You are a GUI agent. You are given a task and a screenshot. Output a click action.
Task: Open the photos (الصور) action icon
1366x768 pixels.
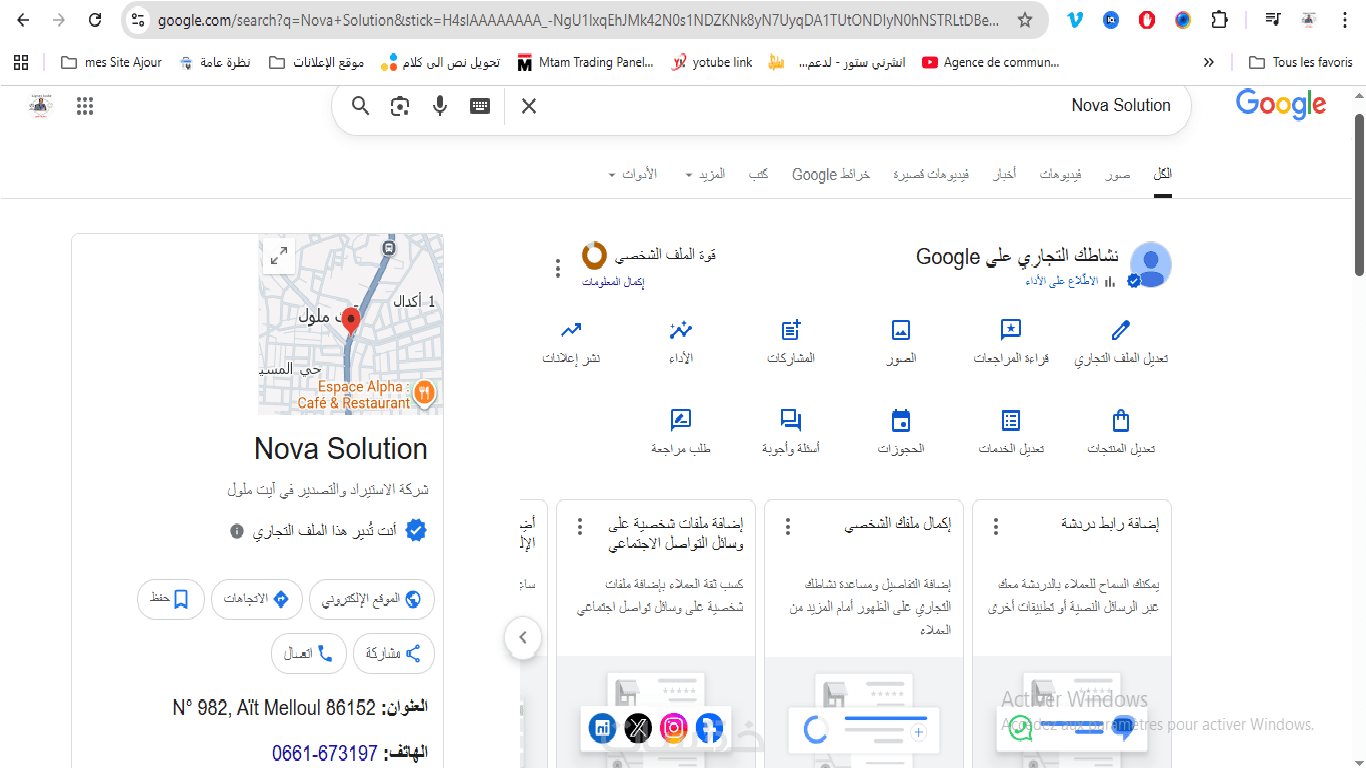coord(901,330)
